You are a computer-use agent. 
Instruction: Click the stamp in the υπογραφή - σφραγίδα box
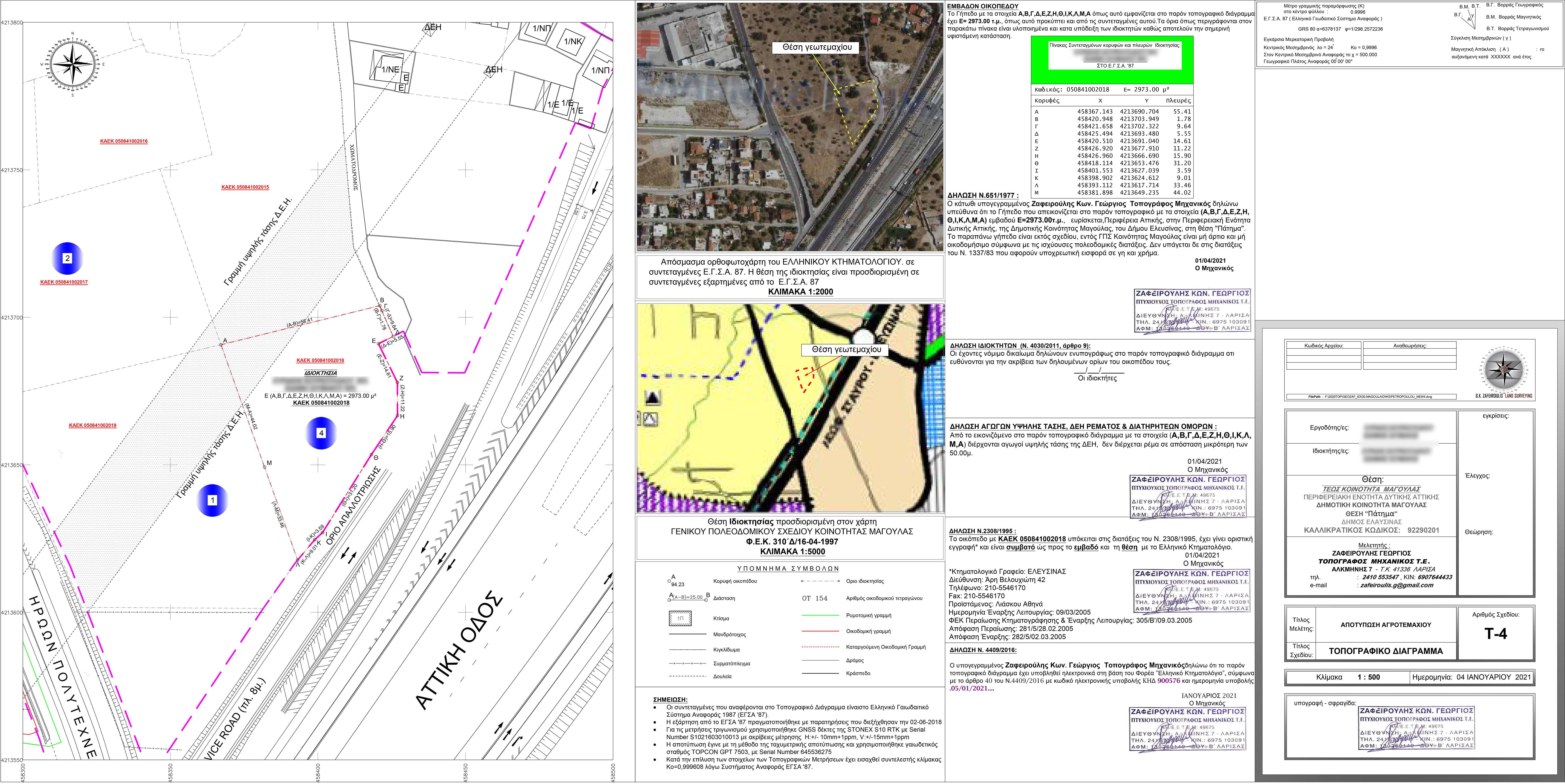tap(1416, 728)
